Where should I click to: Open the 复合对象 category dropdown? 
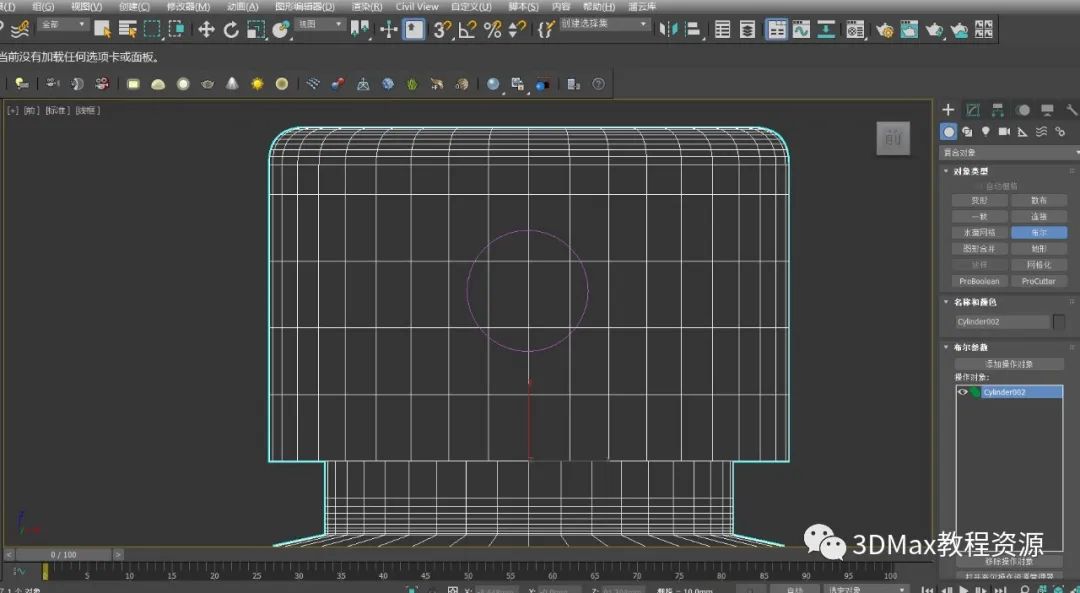[1010, 153]
